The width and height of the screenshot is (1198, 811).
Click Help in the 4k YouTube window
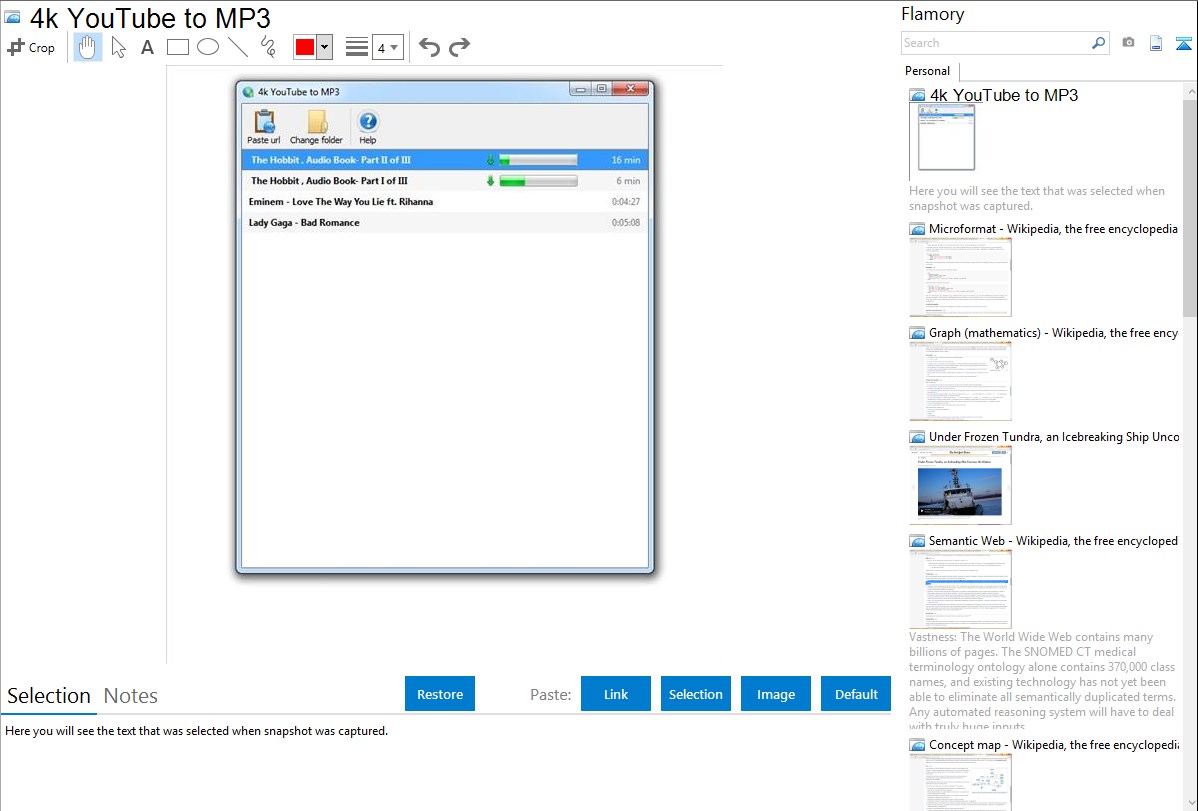pyautogui.click(x=367, y=127)
